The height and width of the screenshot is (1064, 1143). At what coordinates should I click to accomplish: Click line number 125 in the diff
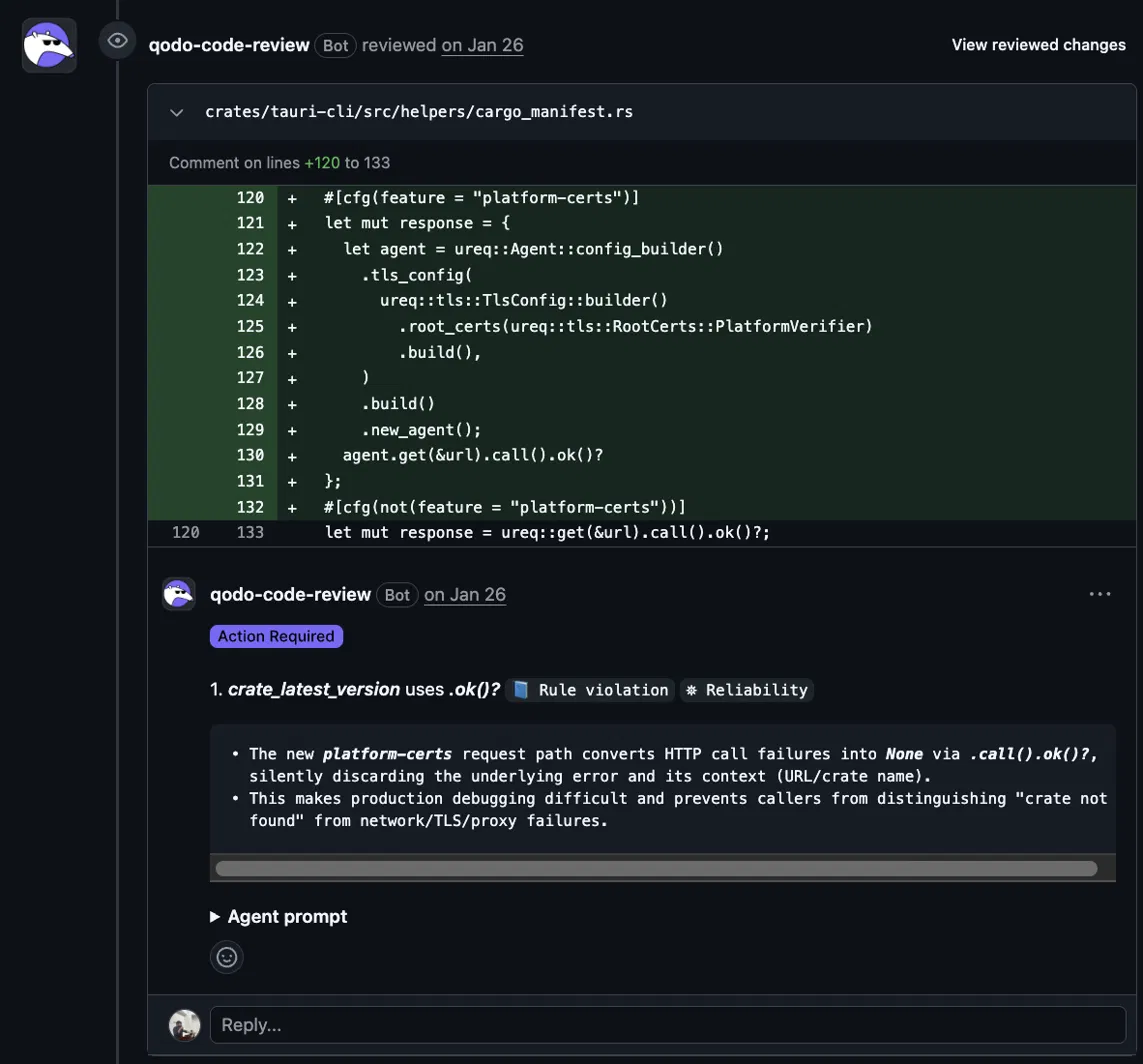(250, 326)
